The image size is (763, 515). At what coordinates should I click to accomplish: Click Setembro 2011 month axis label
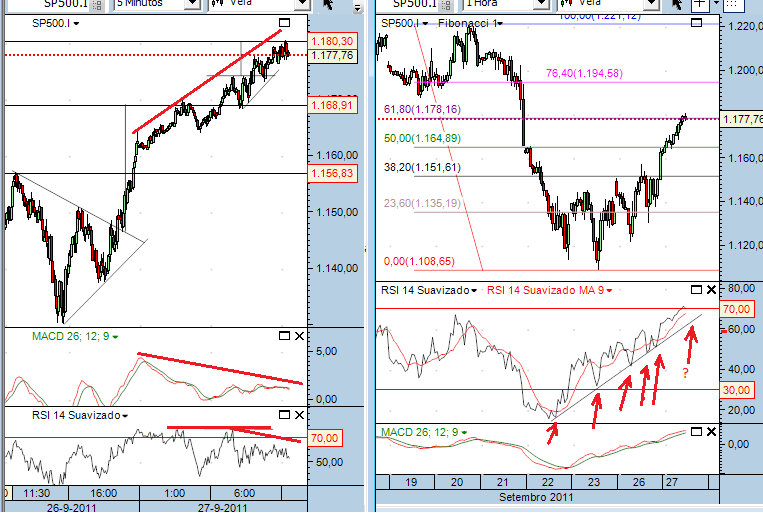(536, 497)
